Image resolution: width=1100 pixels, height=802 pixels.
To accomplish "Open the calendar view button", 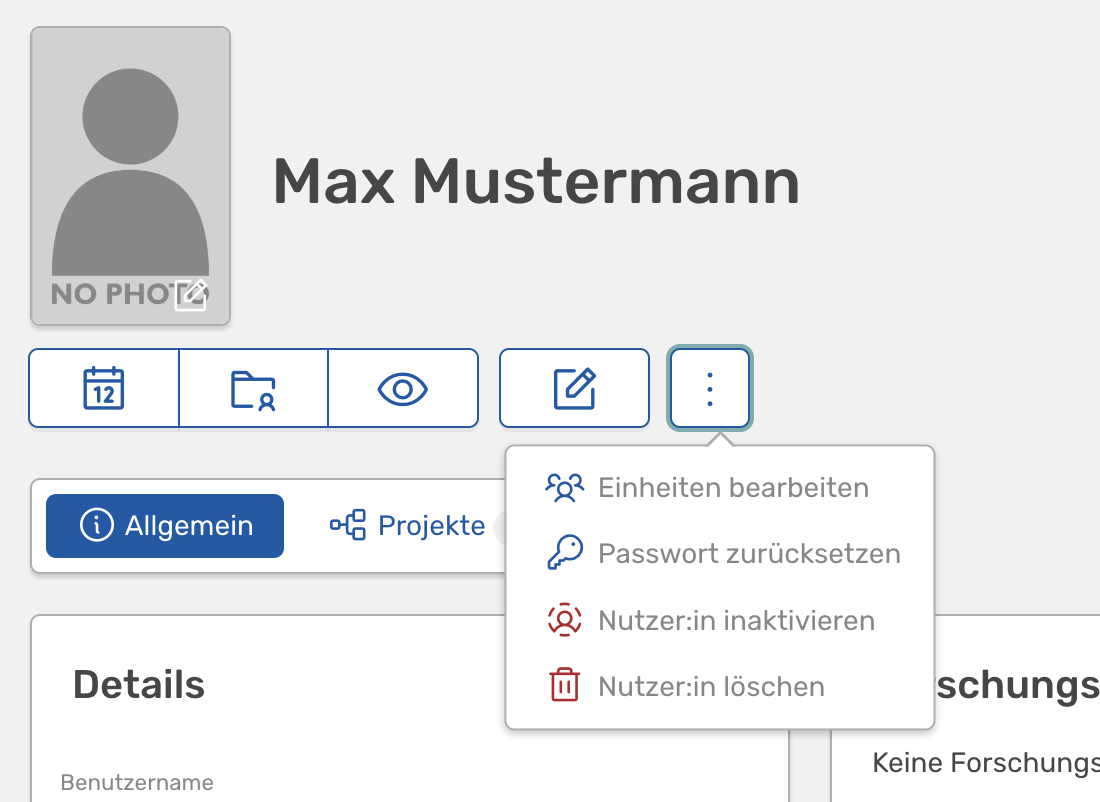I will point(104,388).
